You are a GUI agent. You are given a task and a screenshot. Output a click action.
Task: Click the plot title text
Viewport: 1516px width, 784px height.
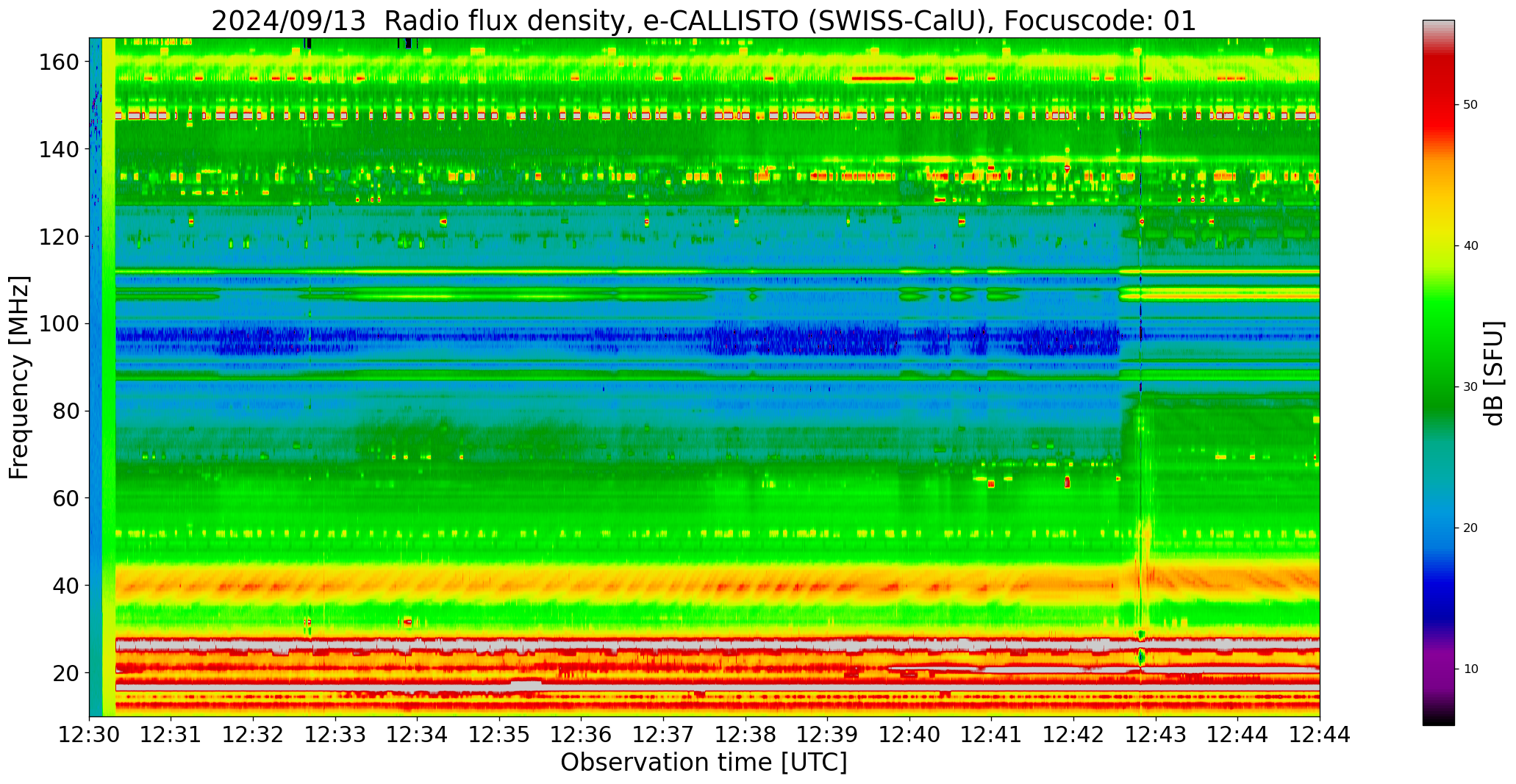(x=704, y=20)
